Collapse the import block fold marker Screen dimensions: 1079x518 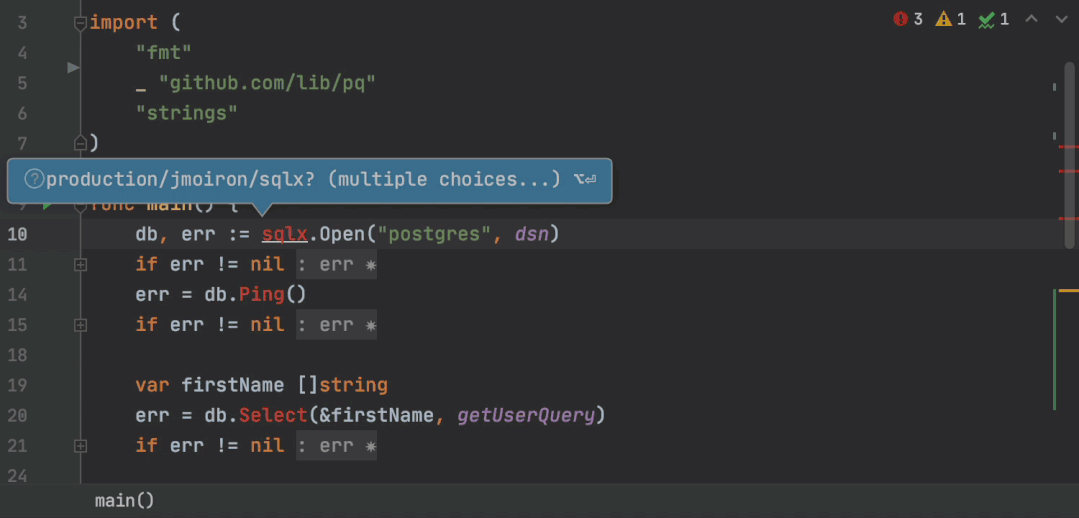(81, 23)
